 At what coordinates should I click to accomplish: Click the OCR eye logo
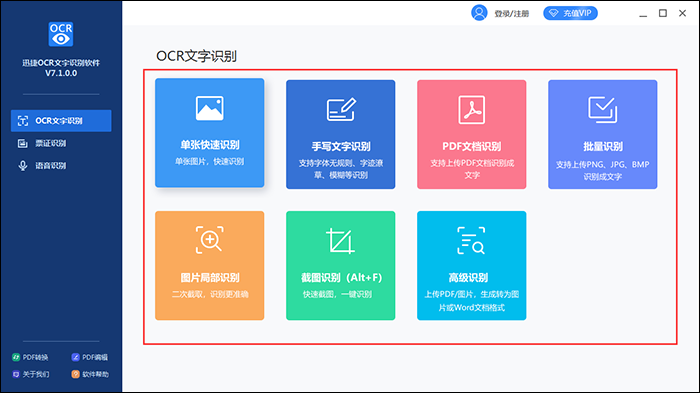61,34
